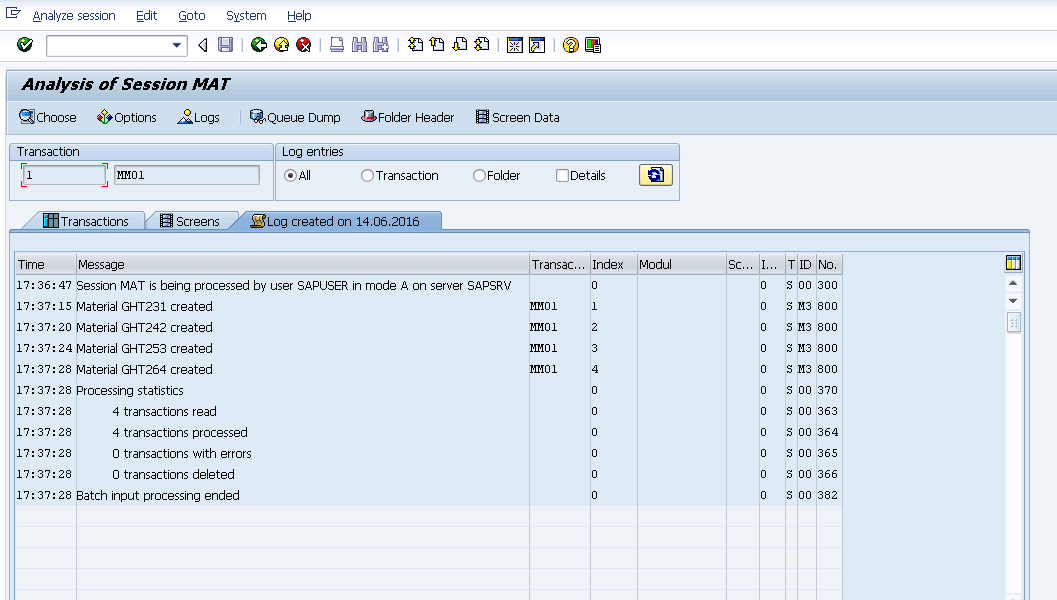Click the MM01 transaction input field
This screenshot has width=1057, height=600.
coord(185,174)
